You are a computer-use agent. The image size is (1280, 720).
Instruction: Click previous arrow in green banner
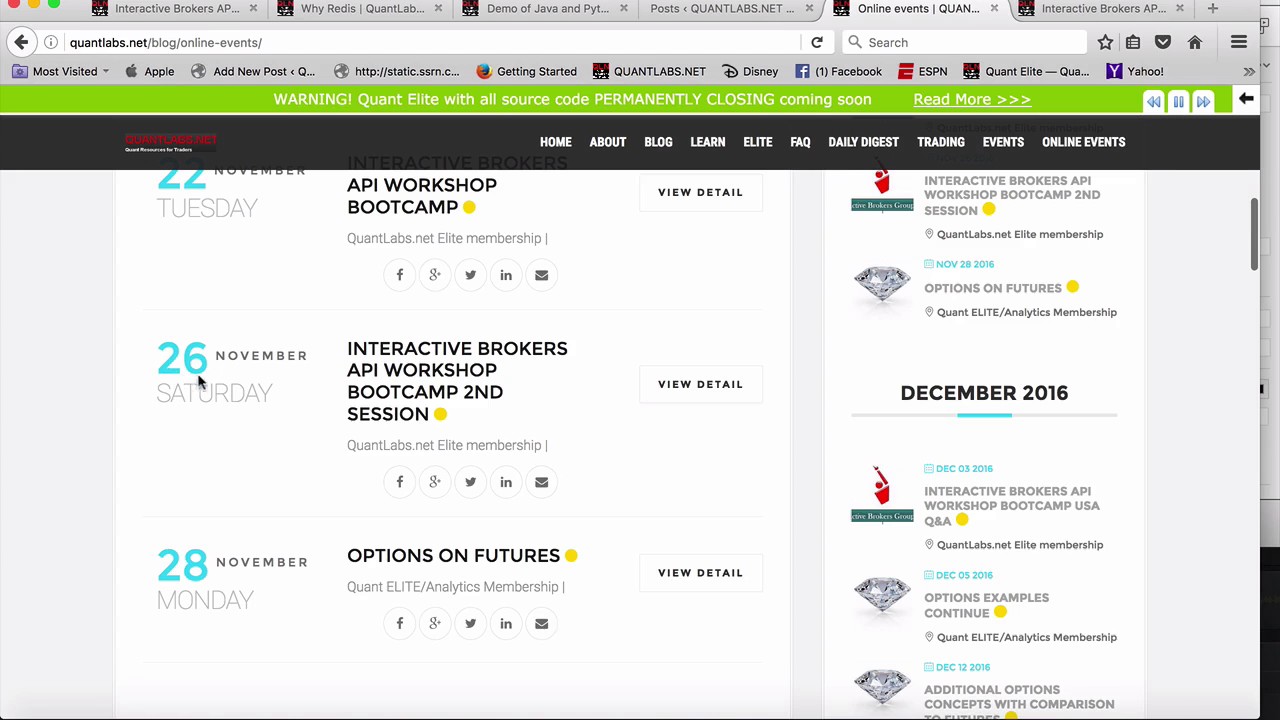1153,101
